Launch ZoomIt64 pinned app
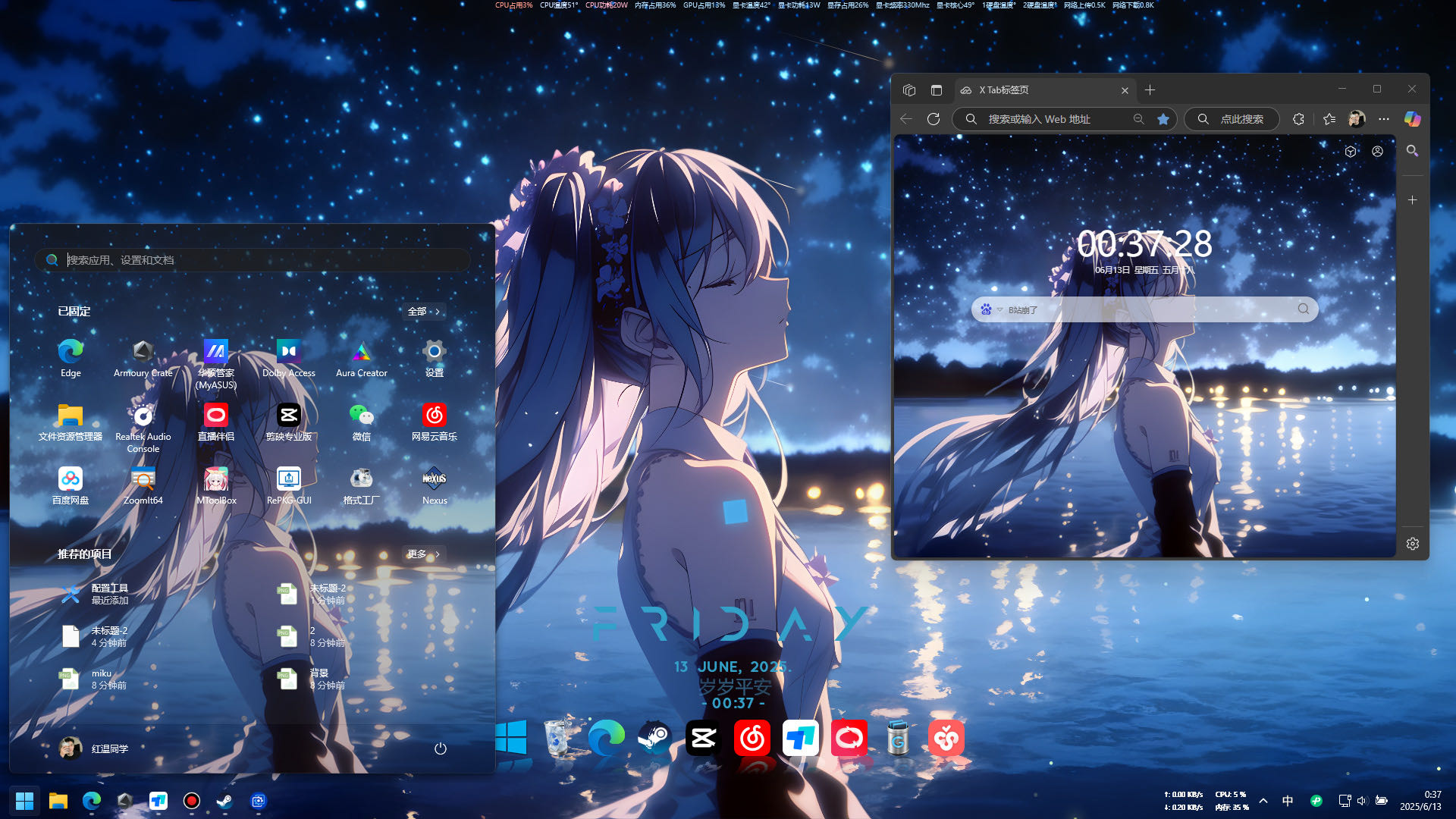The image size is (1456, 819). click(143, 485)
